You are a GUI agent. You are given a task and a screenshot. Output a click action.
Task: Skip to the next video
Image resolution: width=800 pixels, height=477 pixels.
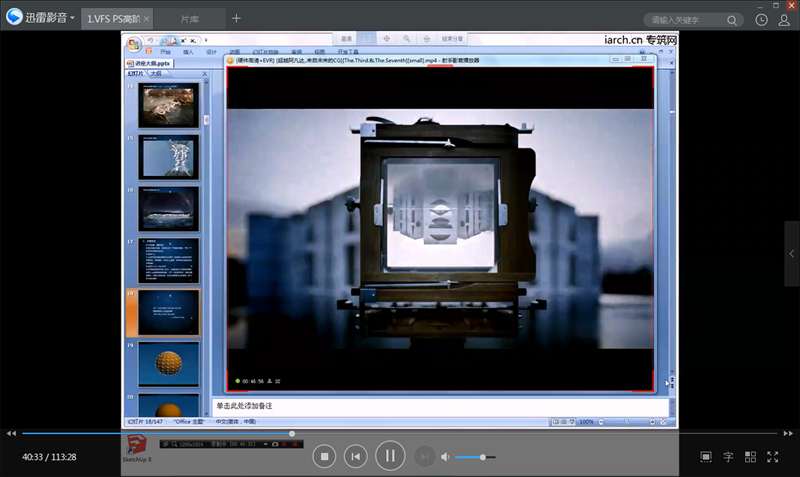(x=424, y=457)
